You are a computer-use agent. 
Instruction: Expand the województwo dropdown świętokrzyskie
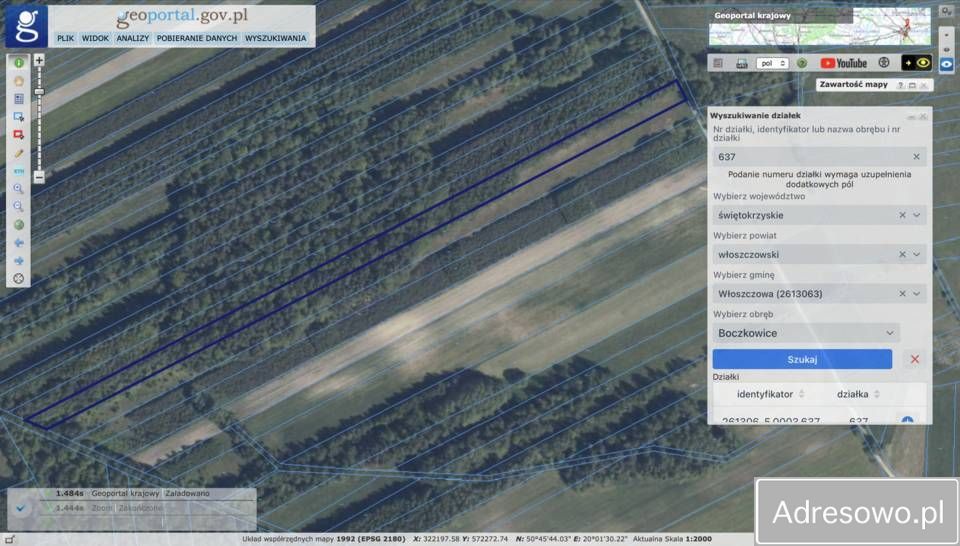click(917, 215)
